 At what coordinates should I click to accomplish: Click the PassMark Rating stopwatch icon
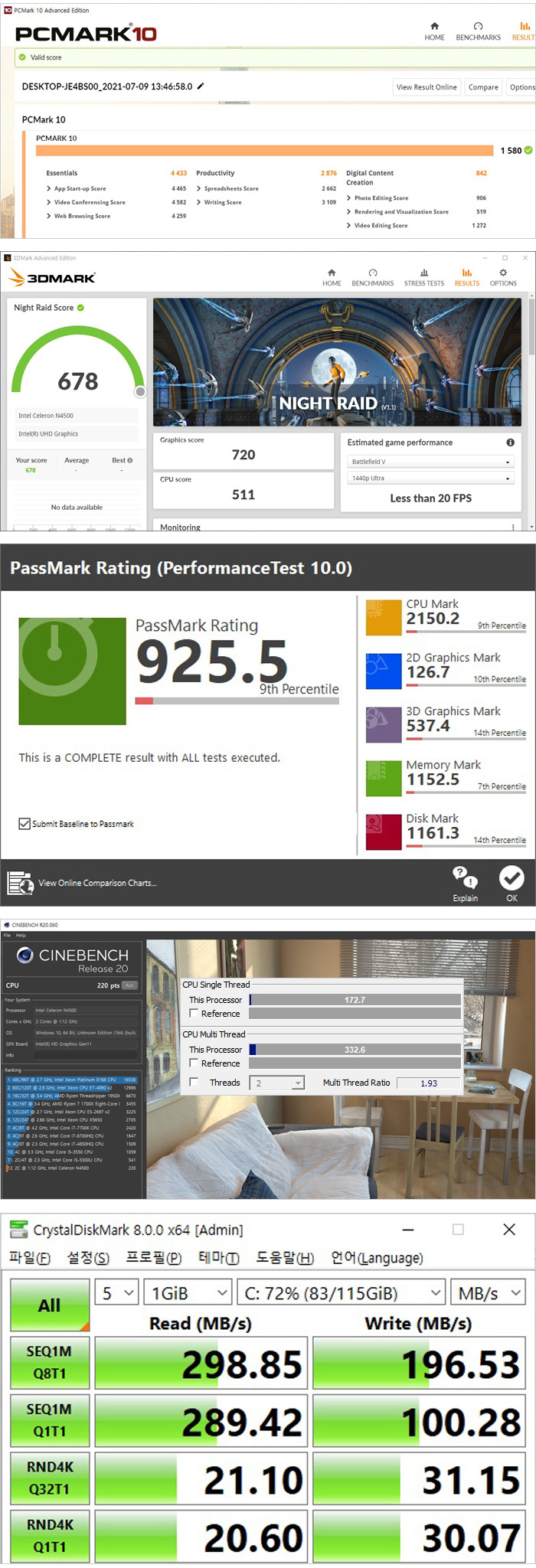click(x=72, y=671)
